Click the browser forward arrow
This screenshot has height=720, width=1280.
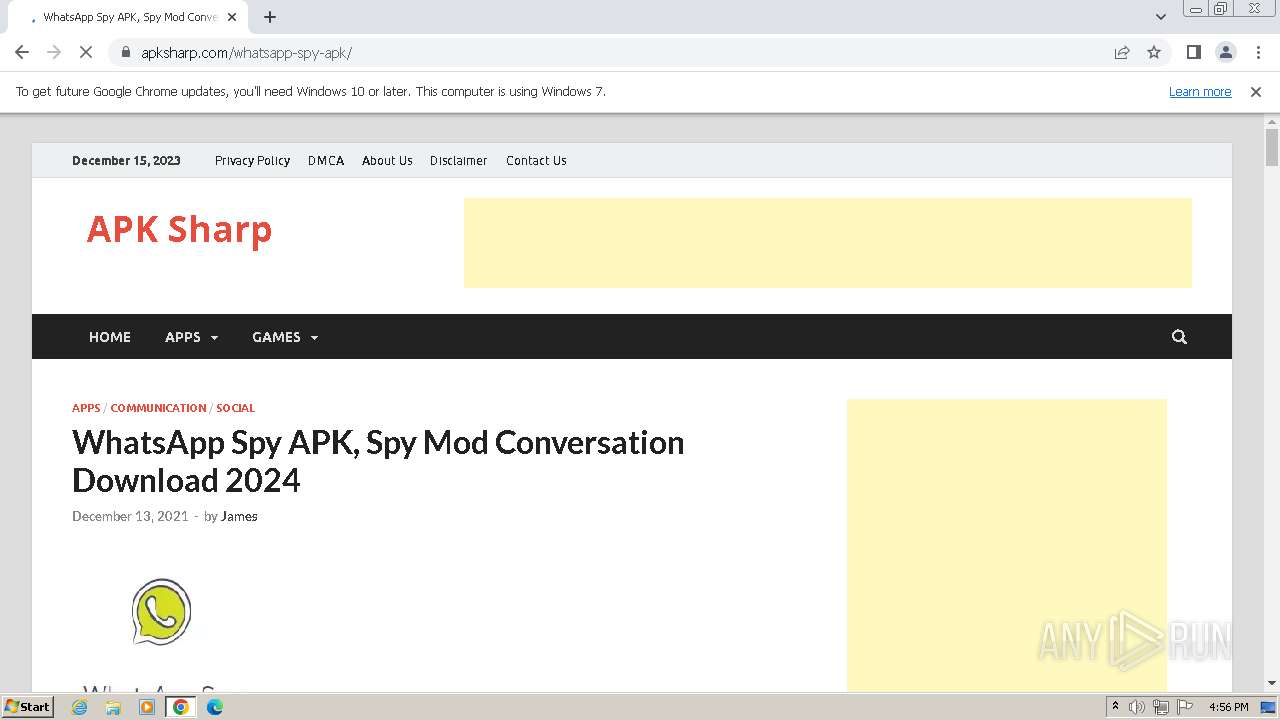click(54, 52)
